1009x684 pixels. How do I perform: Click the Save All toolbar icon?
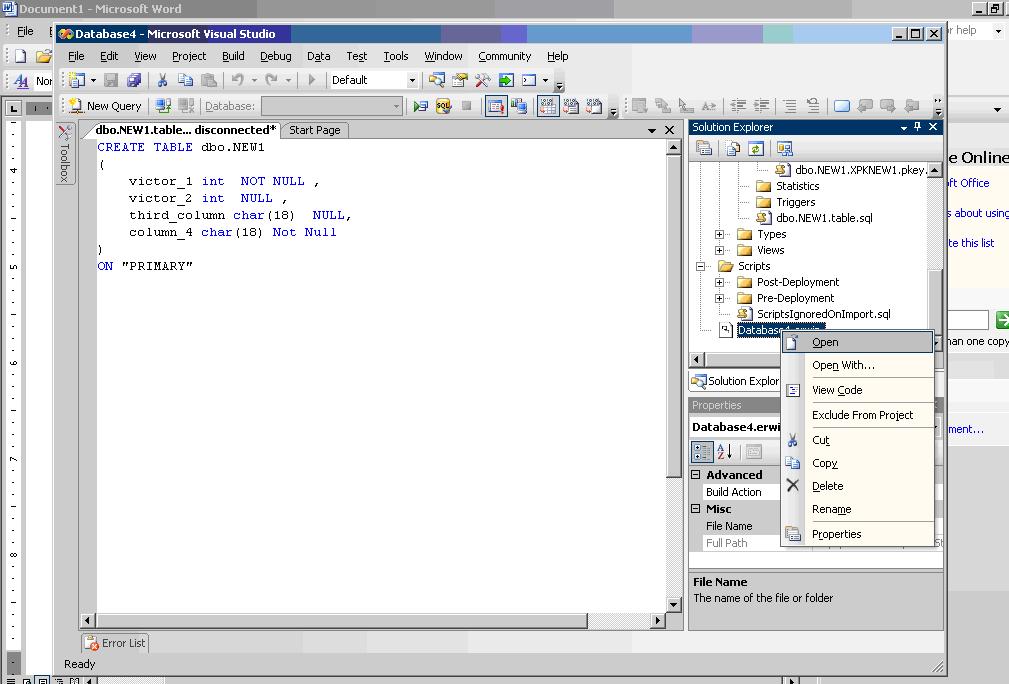(x=134, y=80)
